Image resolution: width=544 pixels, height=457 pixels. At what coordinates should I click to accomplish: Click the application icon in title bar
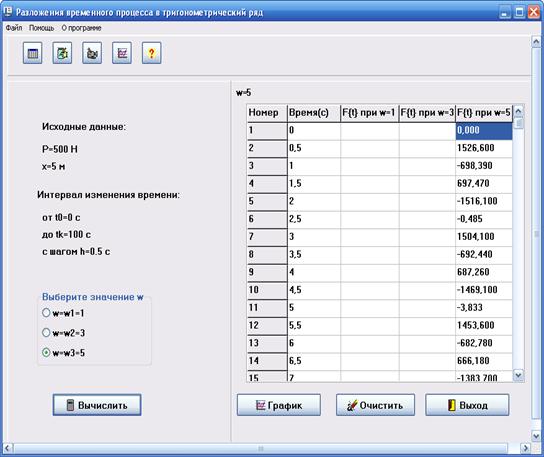(8, 12)
